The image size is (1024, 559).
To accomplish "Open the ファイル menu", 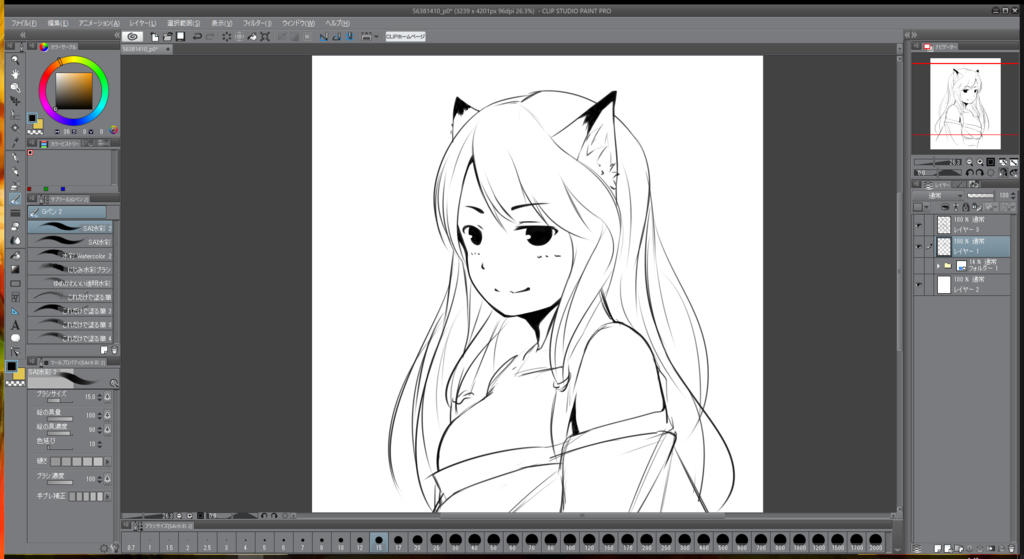I will point(24,23).
